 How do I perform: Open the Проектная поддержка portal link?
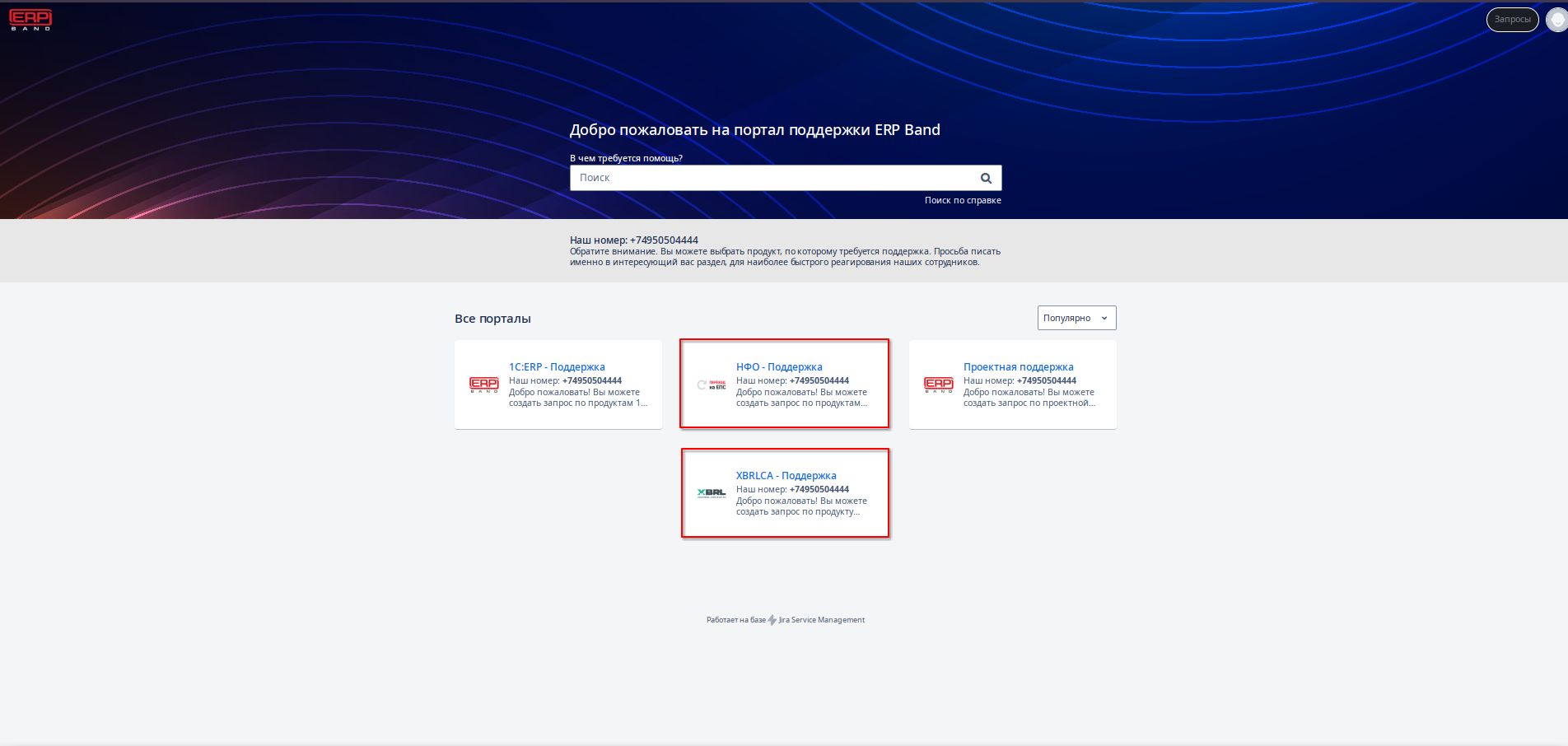(x=1018, y=367)
